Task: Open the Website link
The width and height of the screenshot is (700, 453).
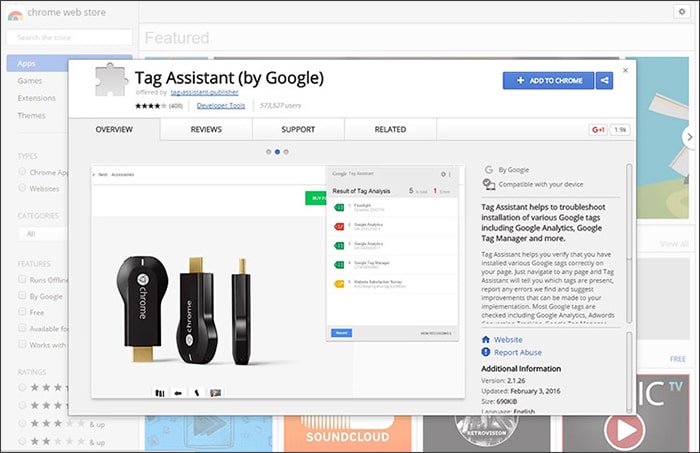Action: tap(508, 340)
